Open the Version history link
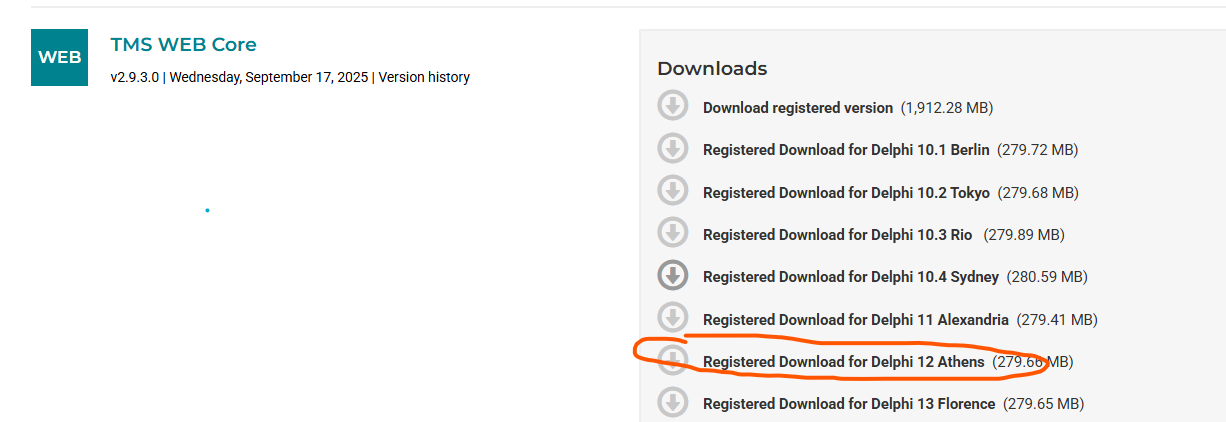This screenshot has height=422, width=1226. (424, 77)
